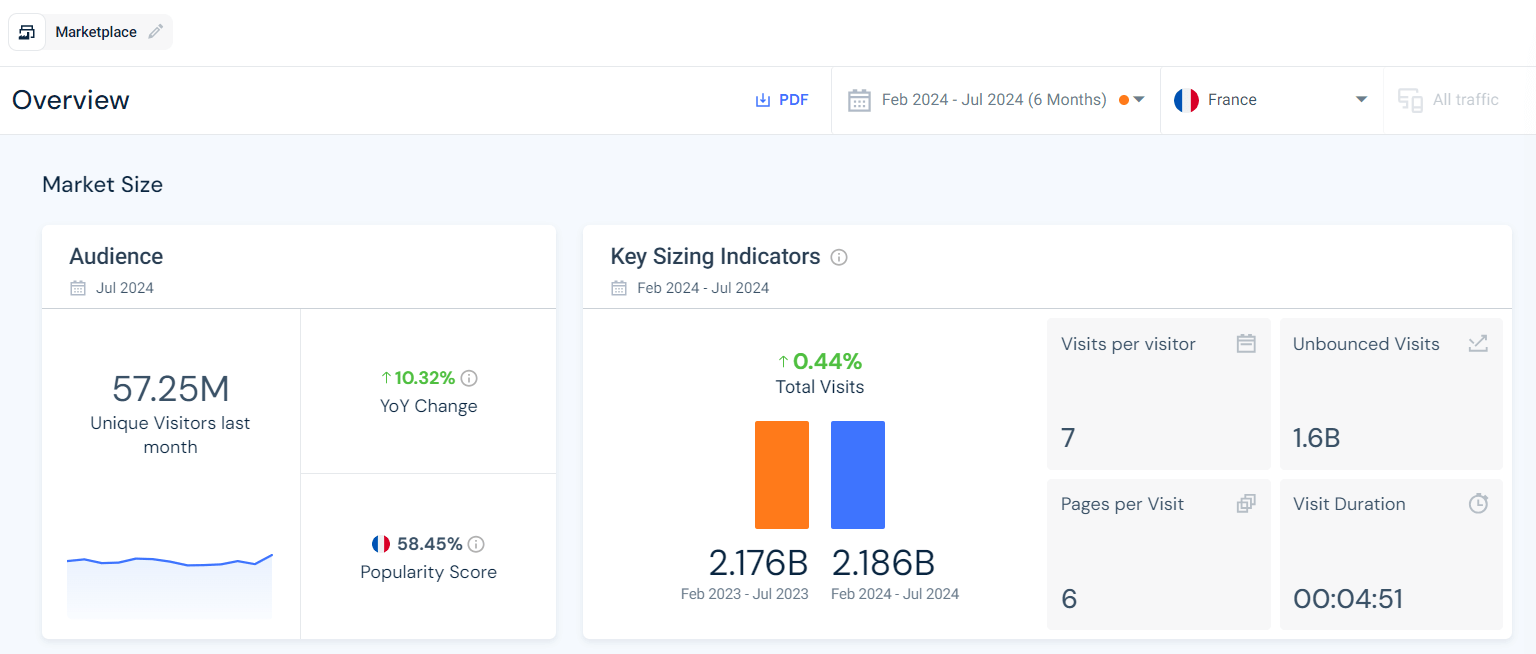Image resolution: width=1536 pixels, height=654 pixels.
Task: Click the info icon beside Key Sizing Indicators
Action: click(839, 257)
